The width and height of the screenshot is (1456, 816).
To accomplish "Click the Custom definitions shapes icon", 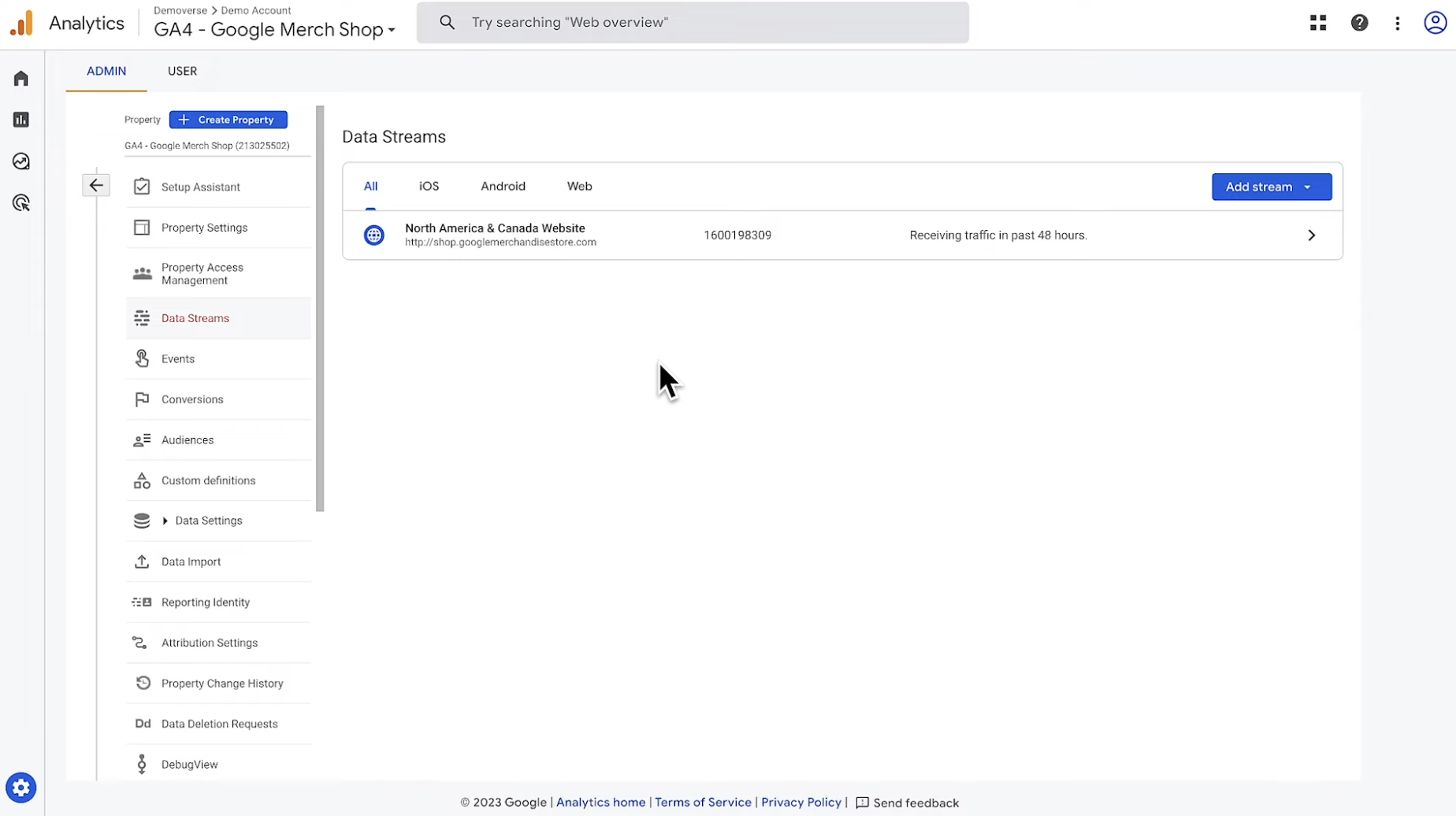I will [142, 480].
